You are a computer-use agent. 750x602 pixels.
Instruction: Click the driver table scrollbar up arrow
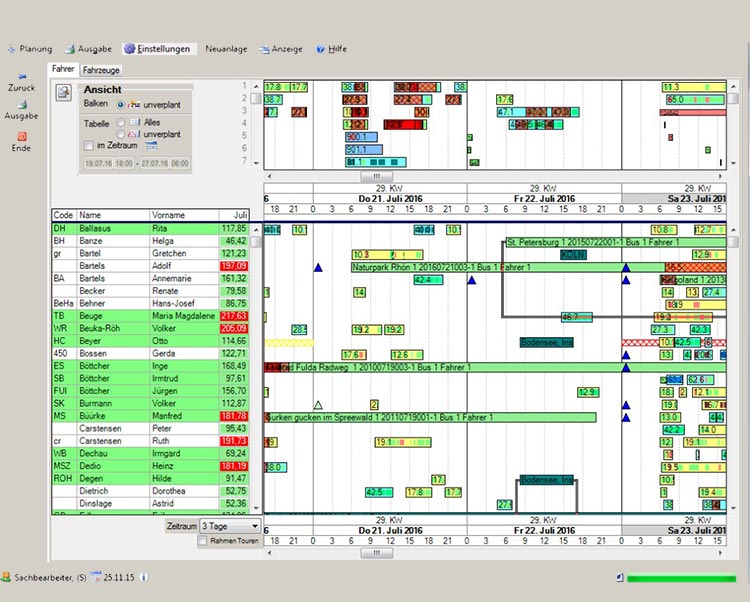[256, 230]
